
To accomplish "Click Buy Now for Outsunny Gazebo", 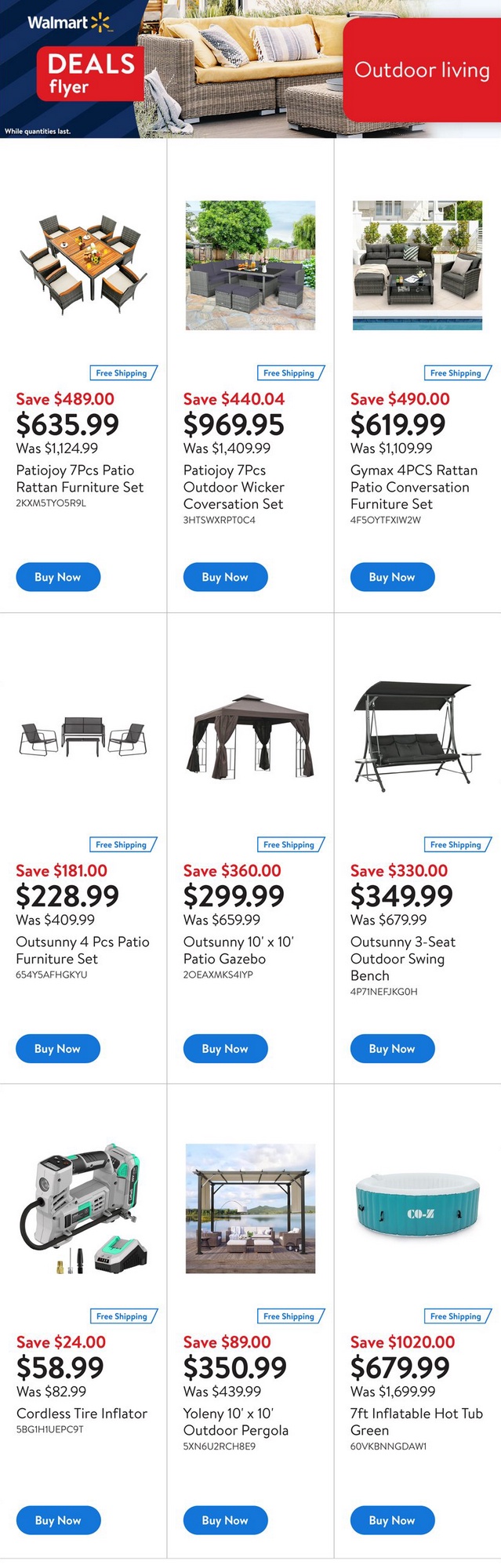I will (225, 1048).
